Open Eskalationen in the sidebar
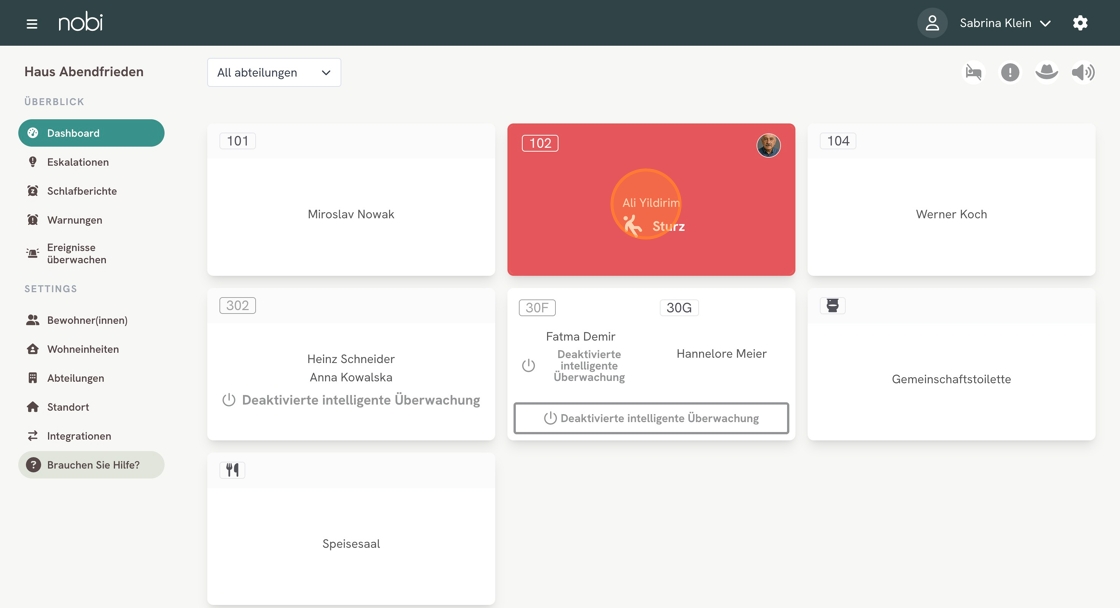Screen dimensions: 1120x608 pos(77,162)
